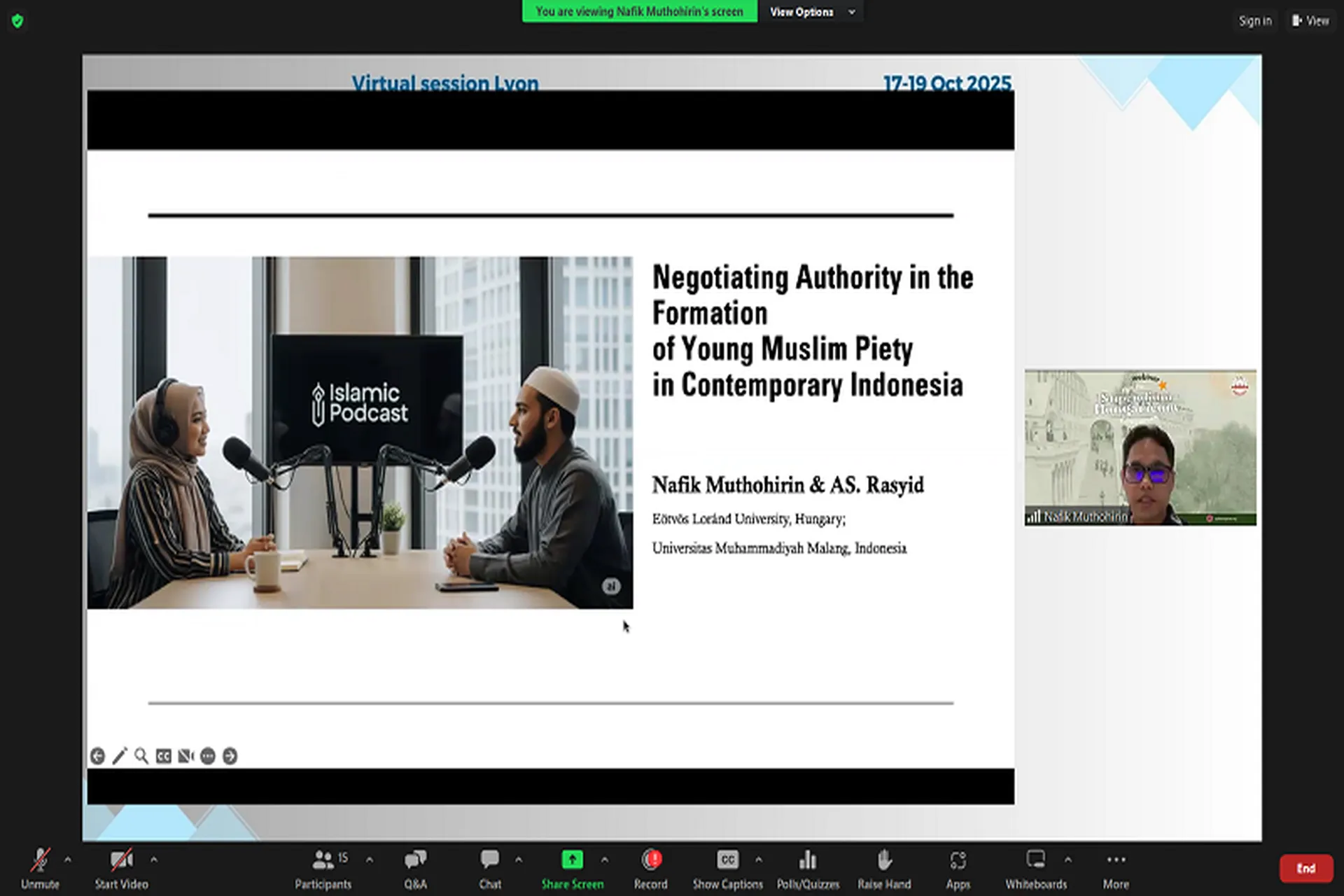Viewport: 1344px width, 896px height.
Task: Click the Sign in link
Action: 1255,21
